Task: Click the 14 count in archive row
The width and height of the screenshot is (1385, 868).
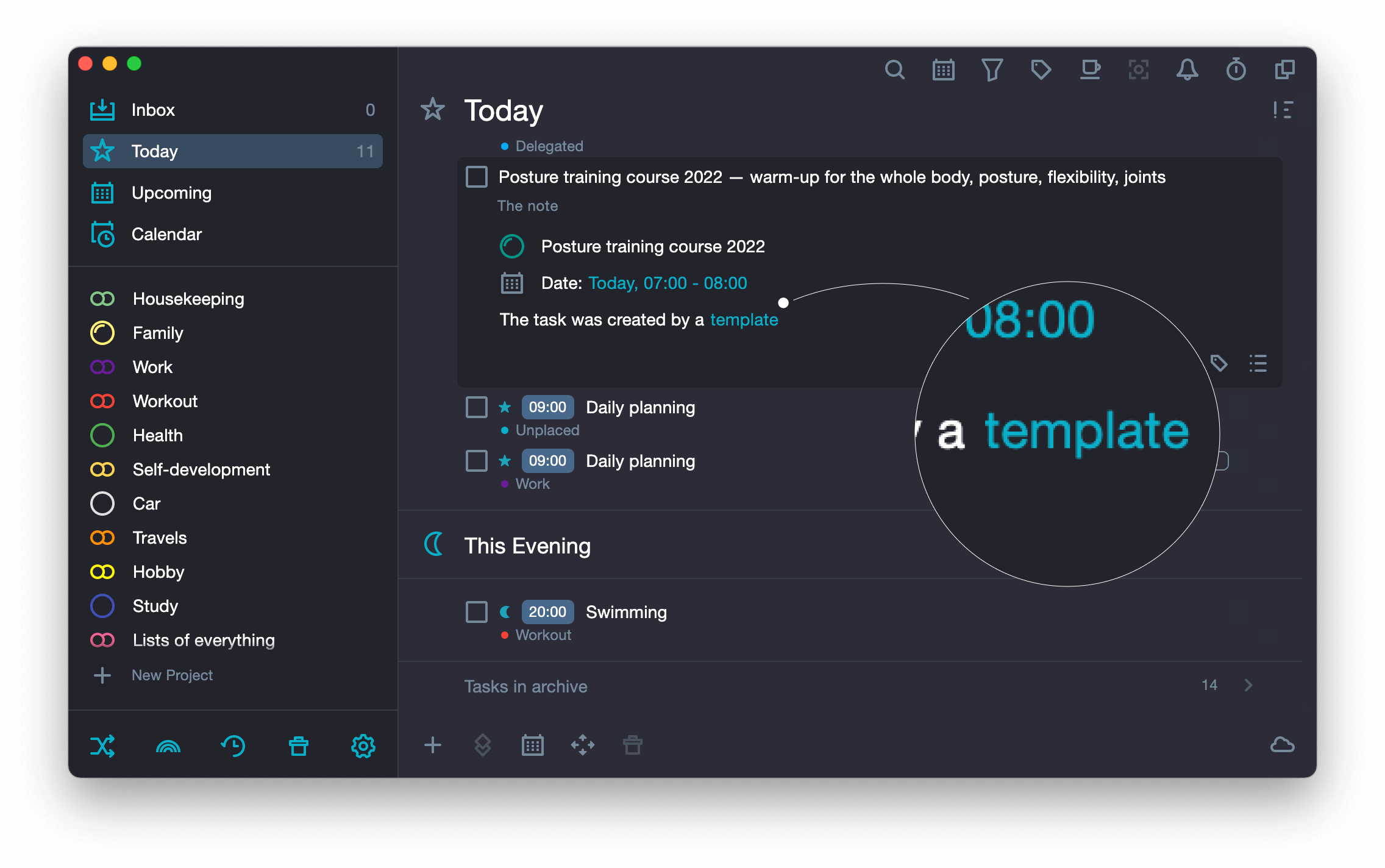Action: tap(1209, 685)
